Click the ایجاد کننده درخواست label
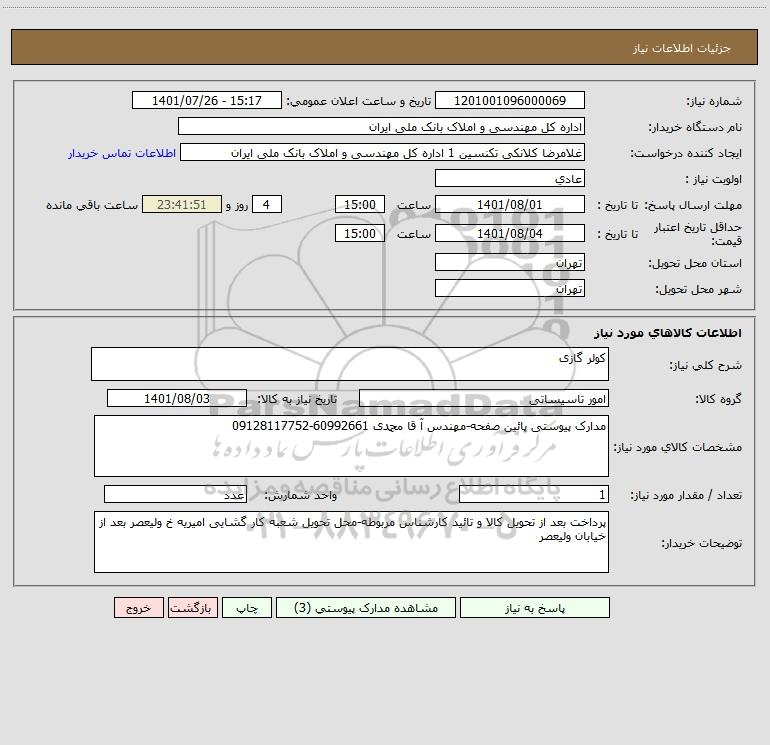Viewport: 770px width, 745px height. 686,153
